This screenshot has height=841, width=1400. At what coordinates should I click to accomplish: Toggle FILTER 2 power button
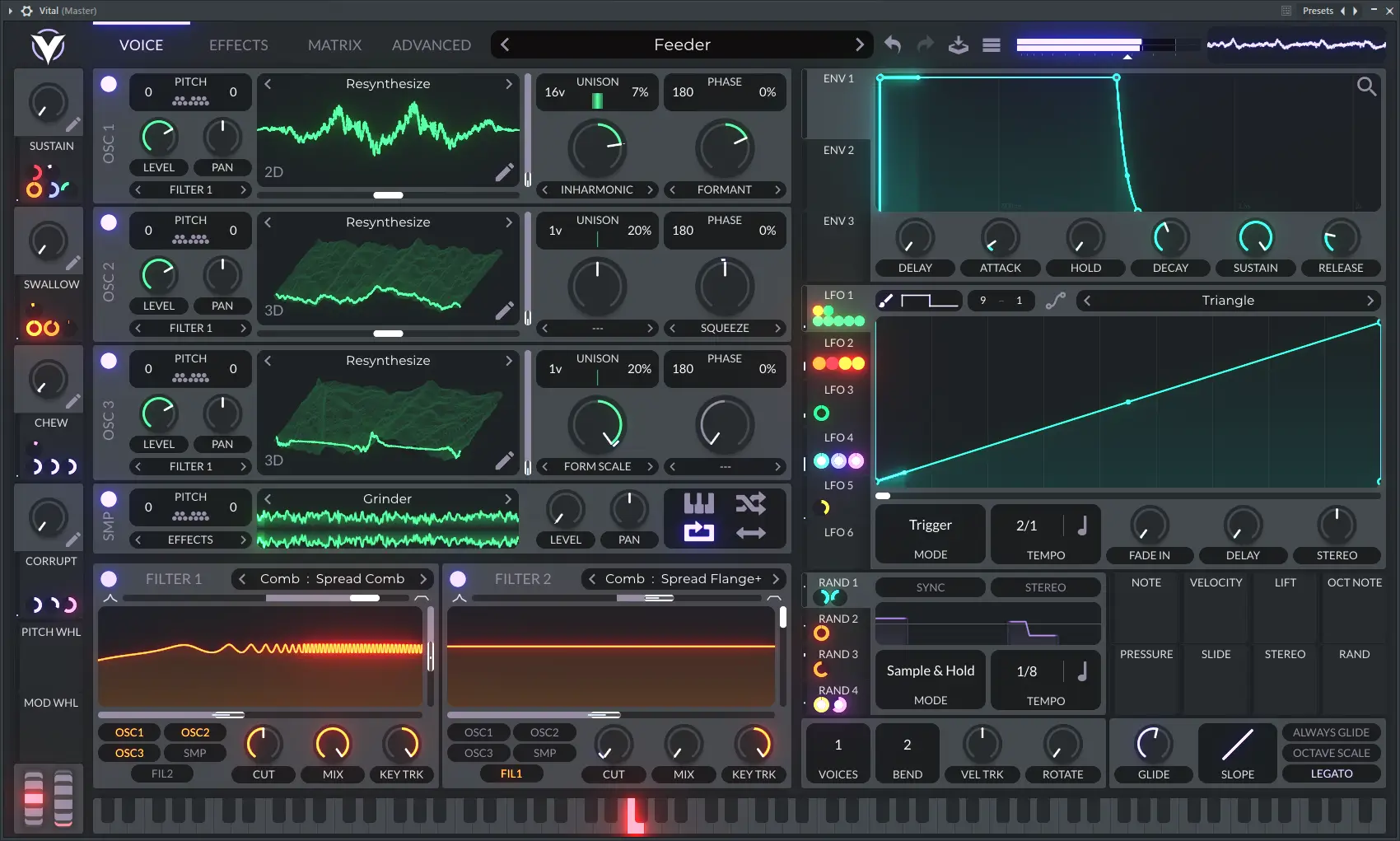(x=458, y=579)
